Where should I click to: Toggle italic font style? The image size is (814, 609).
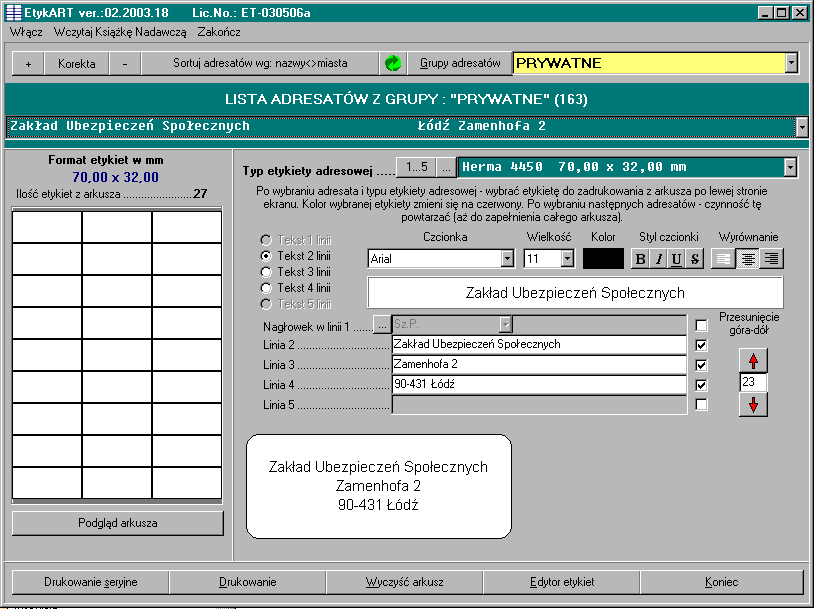658,259
